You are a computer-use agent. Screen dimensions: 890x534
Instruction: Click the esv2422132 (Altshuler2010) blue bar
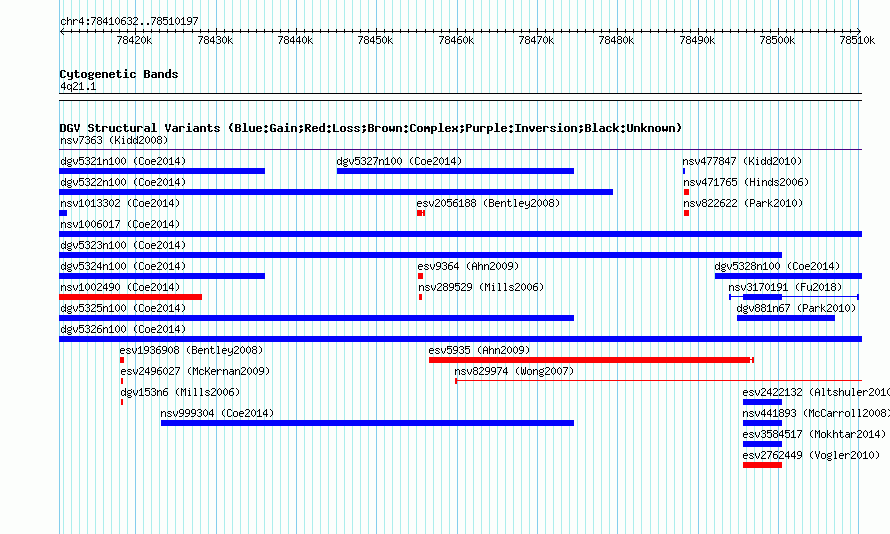(762, 402)
